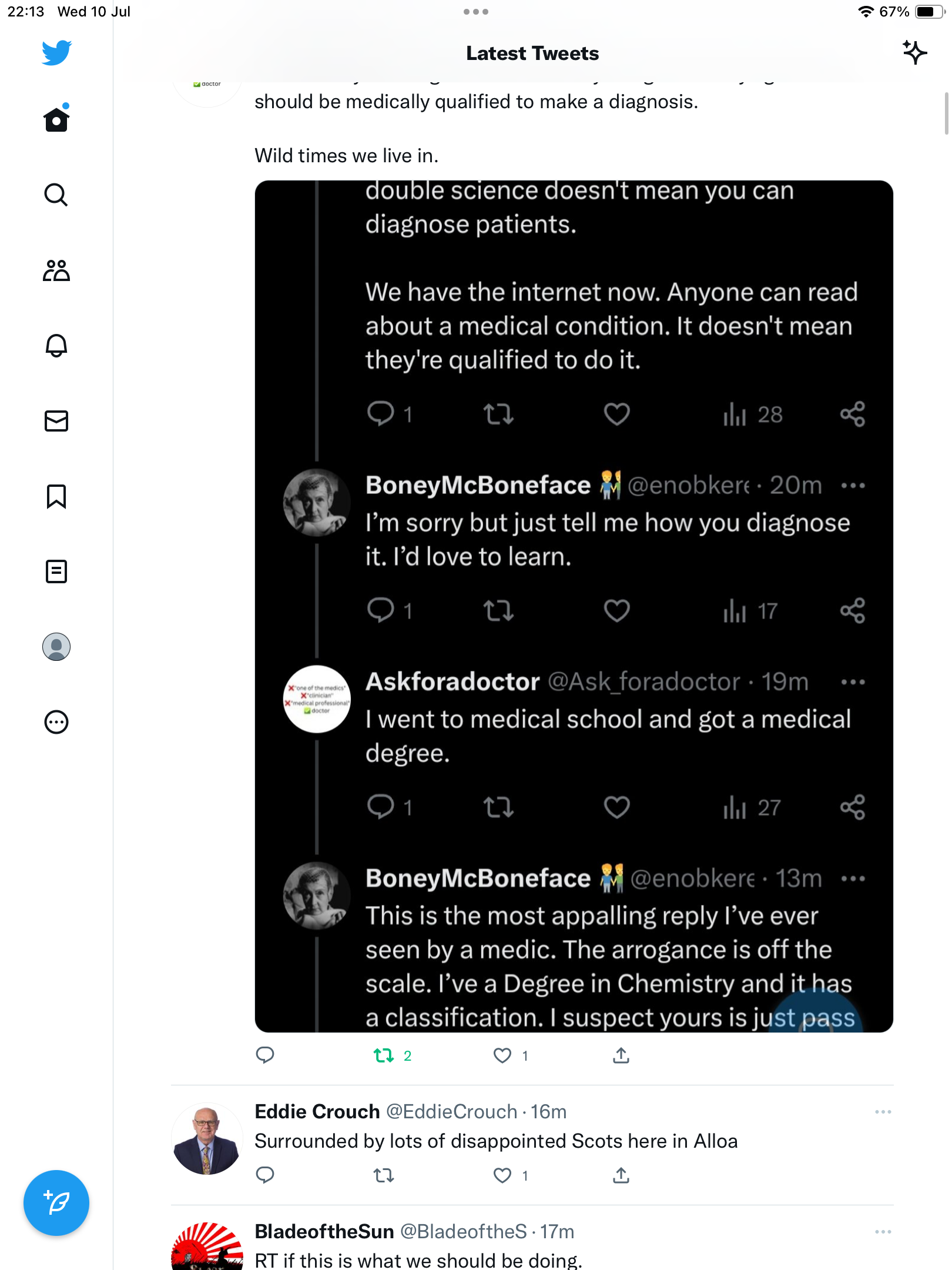This screenshot has width=952, height=1270.
Task: Open Communities from the sidebar
Action: click(56, 270)
